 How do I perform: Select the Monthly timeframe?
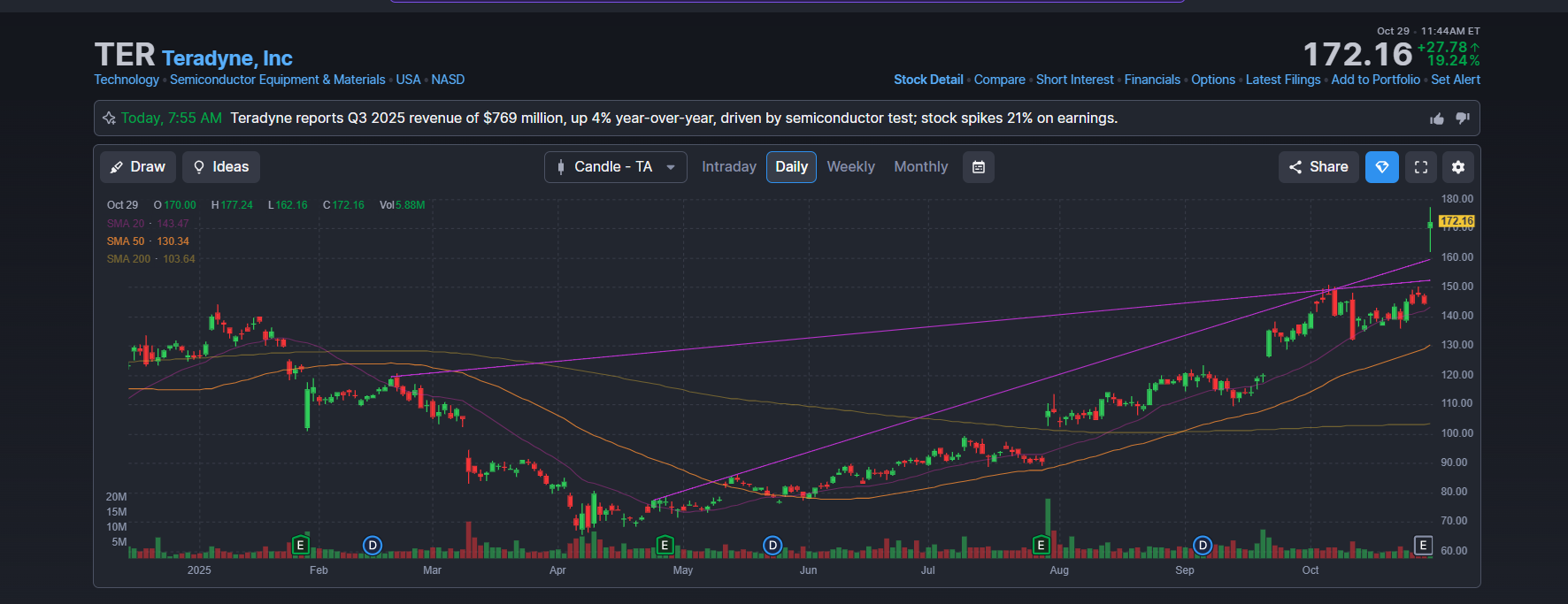[920, 167]
